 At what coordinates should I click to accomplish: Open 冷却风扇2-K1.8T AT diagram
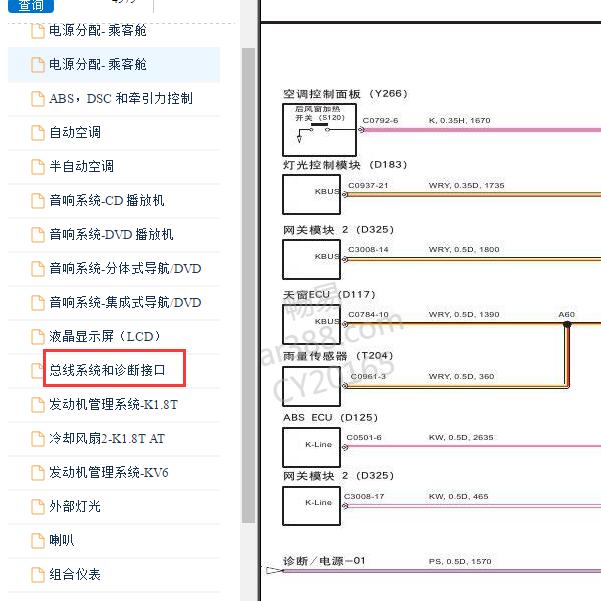click(107, 438)
